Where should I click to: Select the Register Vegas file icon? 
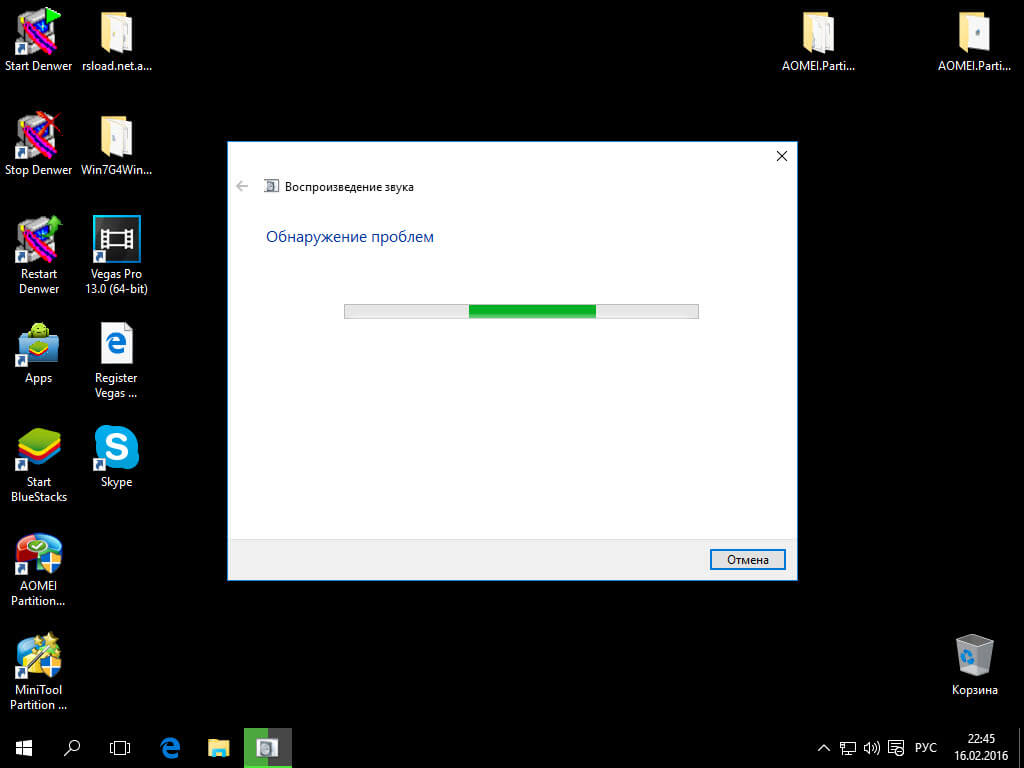(116, 346)
